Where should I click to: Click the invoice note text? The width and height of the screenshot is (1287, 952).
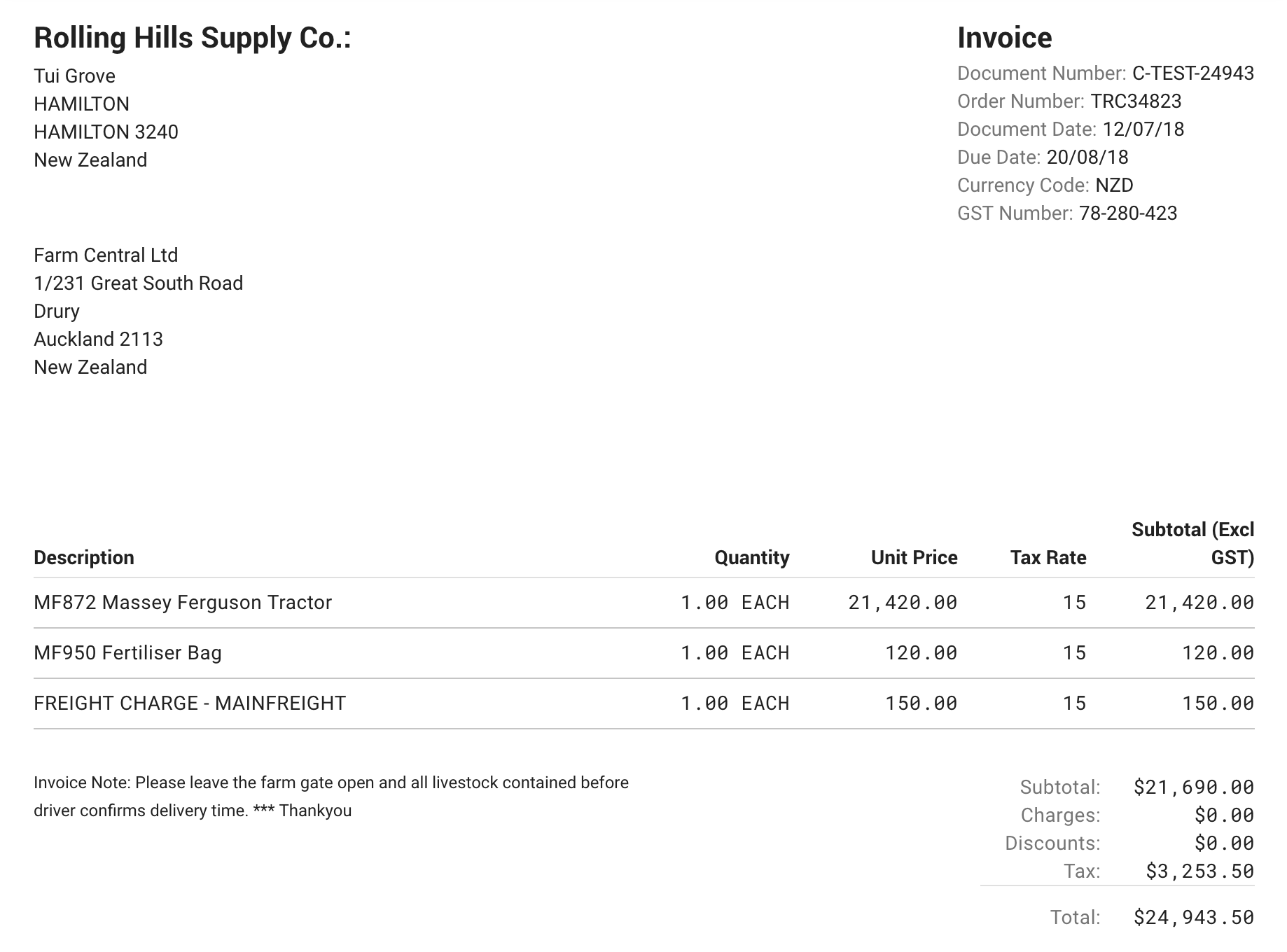pos(331,797)
